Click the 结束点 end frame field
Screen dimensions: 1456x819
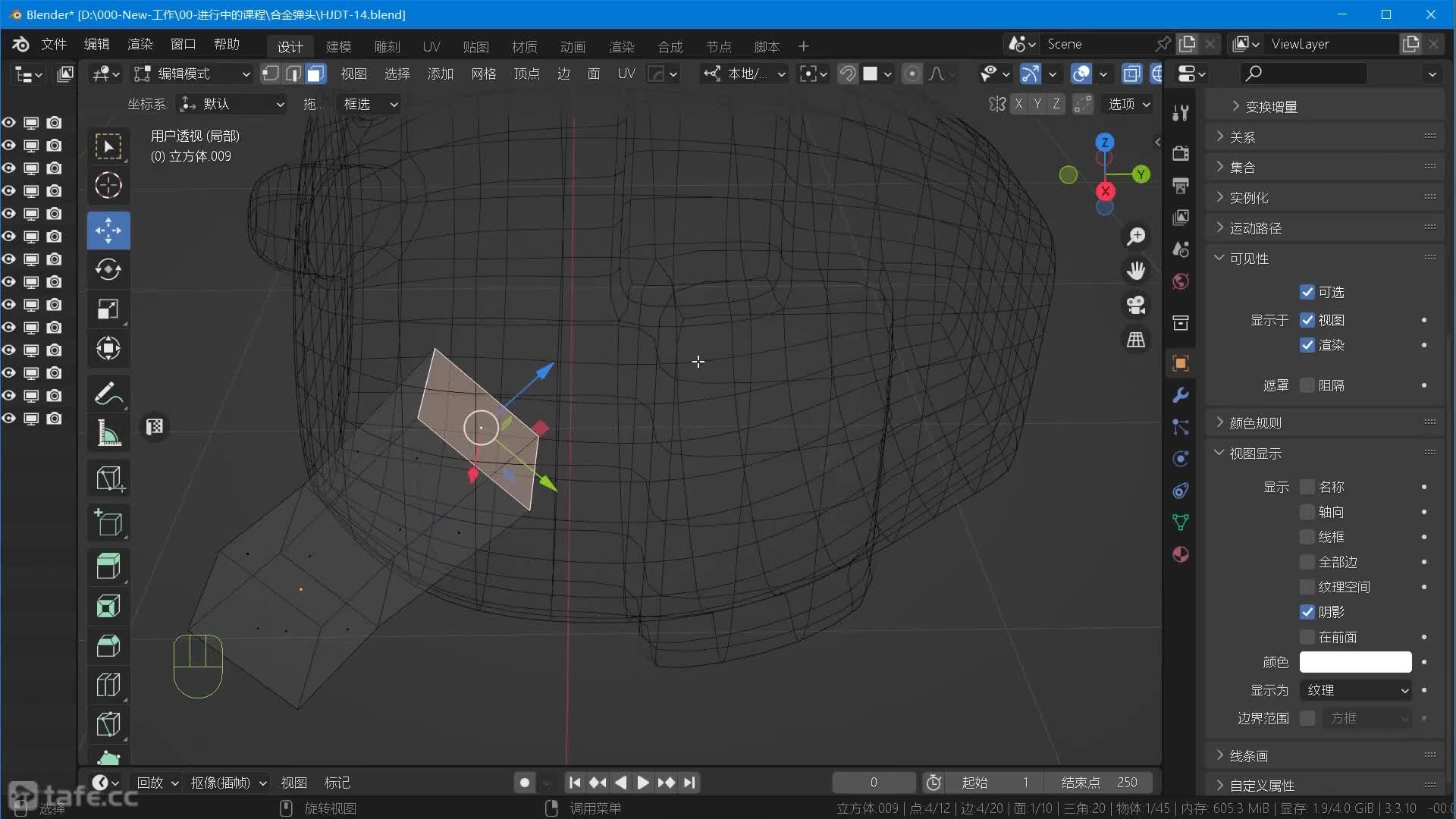pyautogui.click(x=1098, y=783)
